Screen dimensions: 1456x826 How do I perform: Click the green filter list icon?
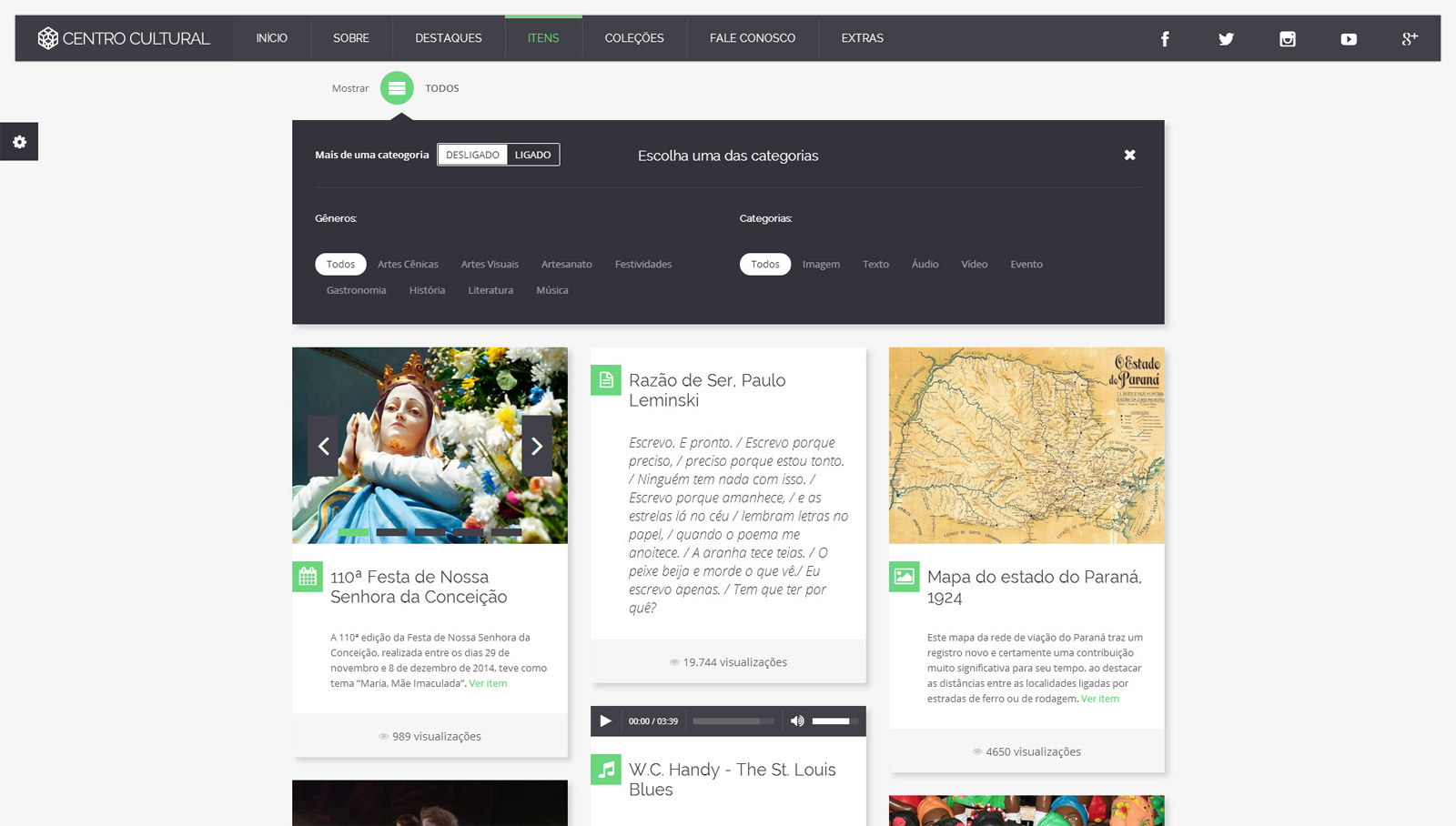tap(397, 88)
